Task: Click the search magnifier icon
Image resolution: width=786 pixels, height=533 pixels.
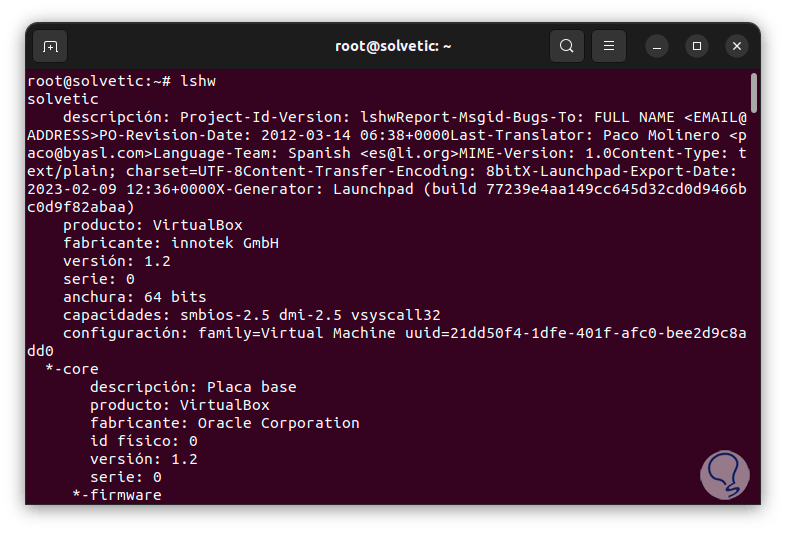Action: click(567, 46)
